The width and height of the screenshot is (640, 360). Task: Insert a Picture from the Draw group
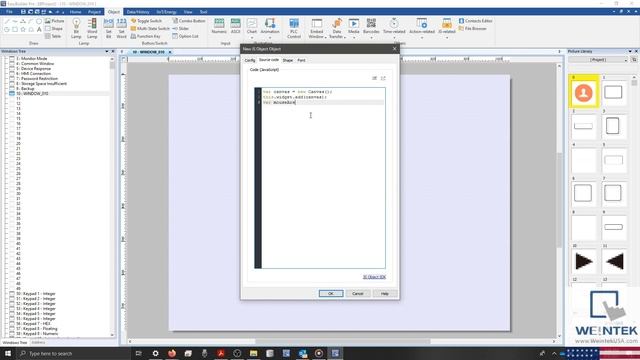55,21
